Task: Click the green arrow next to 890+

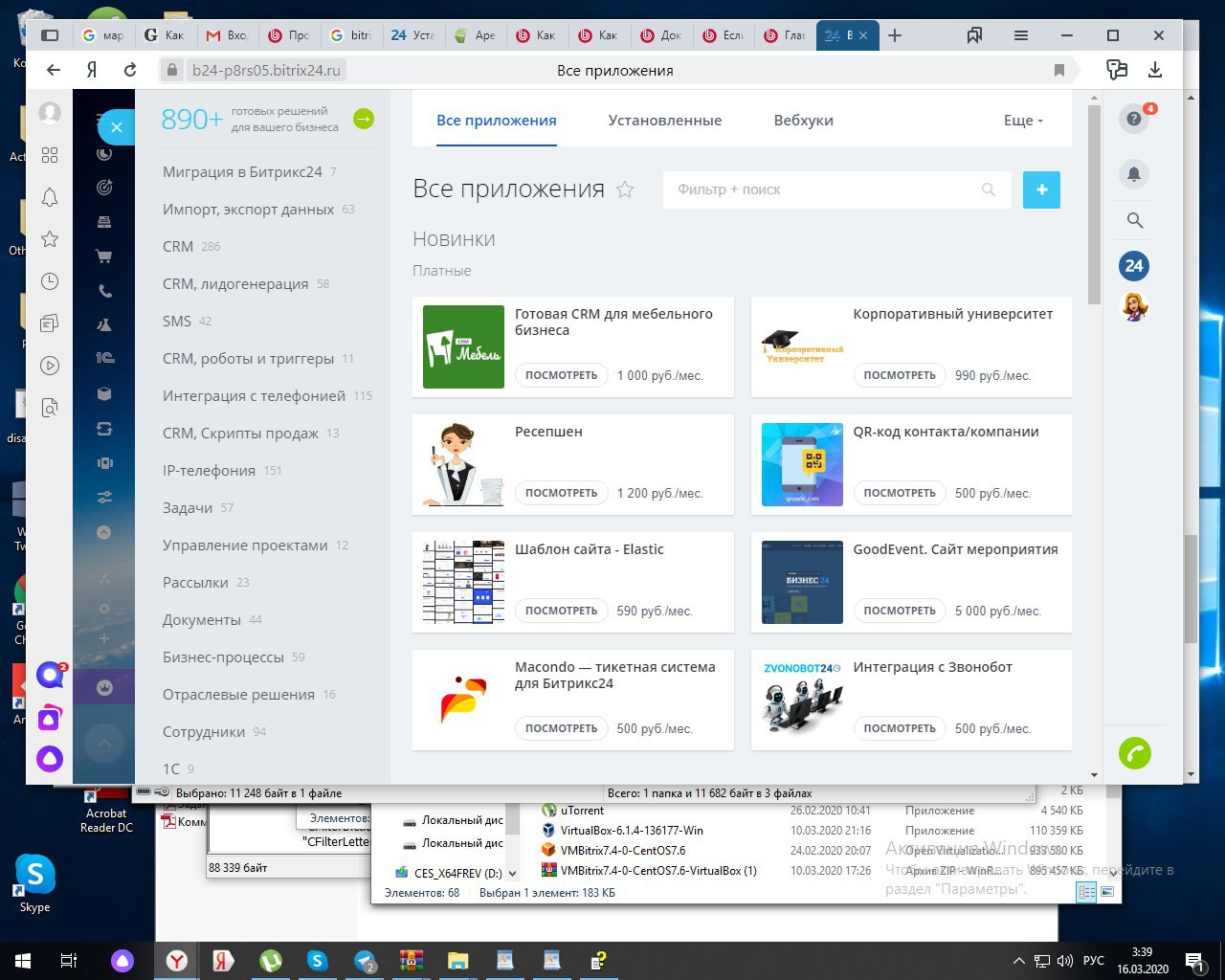Action: (364, 119)
